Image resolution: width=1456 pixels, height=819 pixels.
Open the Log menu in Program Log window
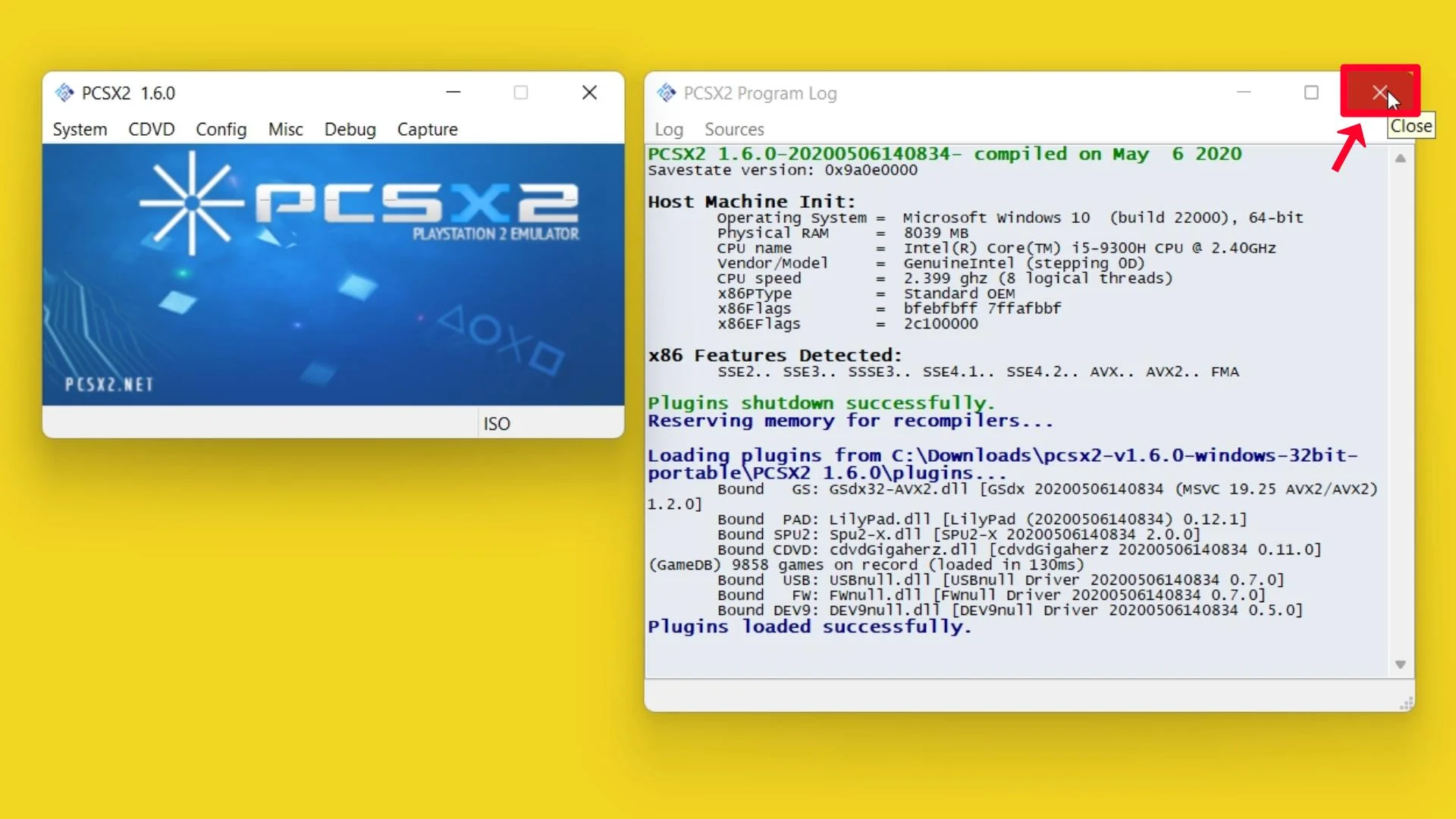point(669,130)
